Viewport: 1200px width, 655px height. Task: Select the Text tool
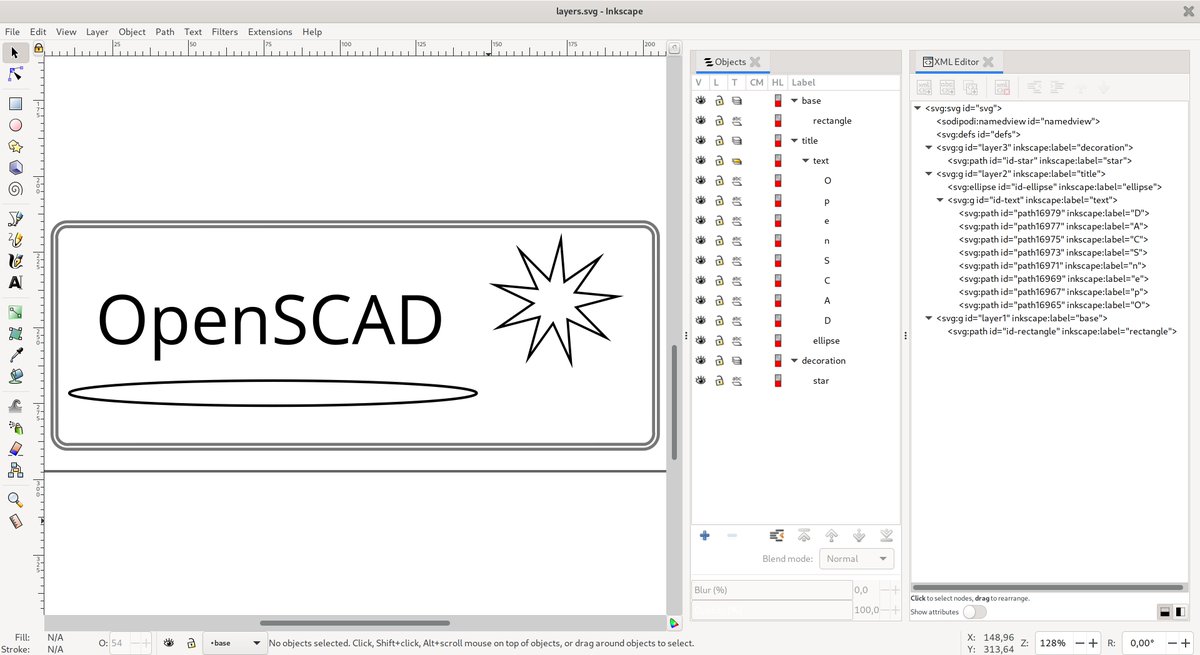[x=15, y=283]
